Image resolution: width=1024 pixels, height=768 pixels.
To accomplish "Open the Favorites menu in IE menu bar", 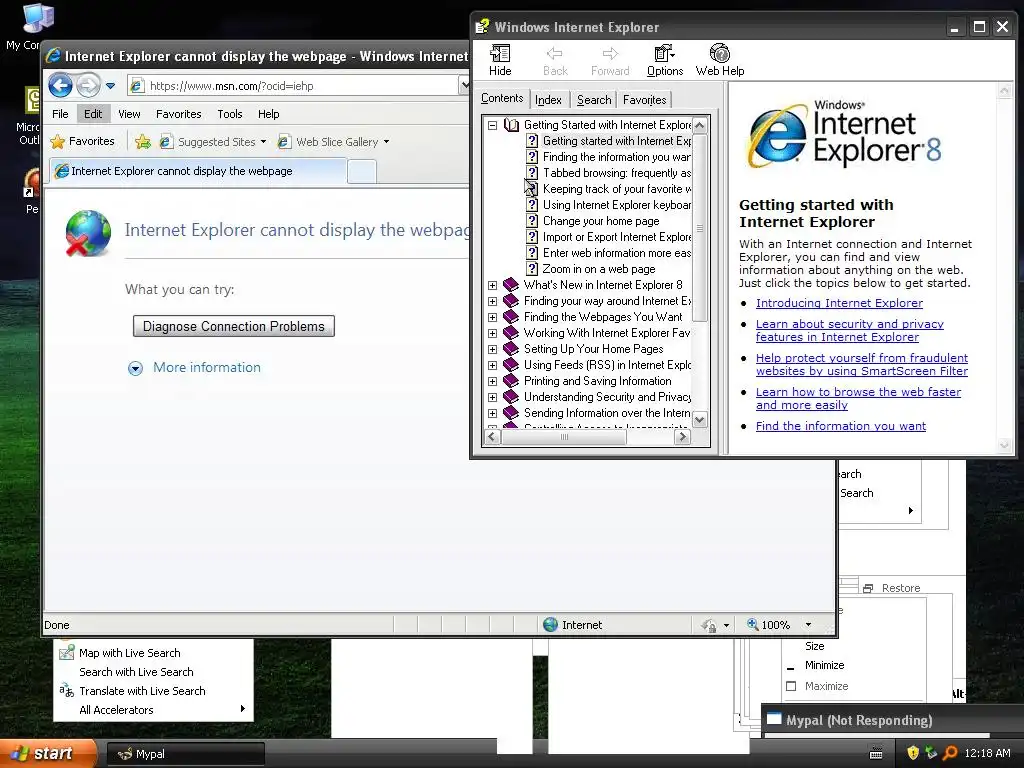I will tap(178, 114).
